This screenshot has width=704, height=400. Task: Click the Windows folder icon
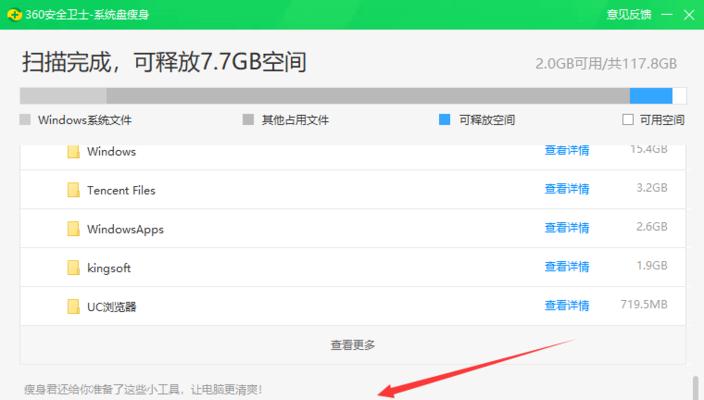pos(73,151)
